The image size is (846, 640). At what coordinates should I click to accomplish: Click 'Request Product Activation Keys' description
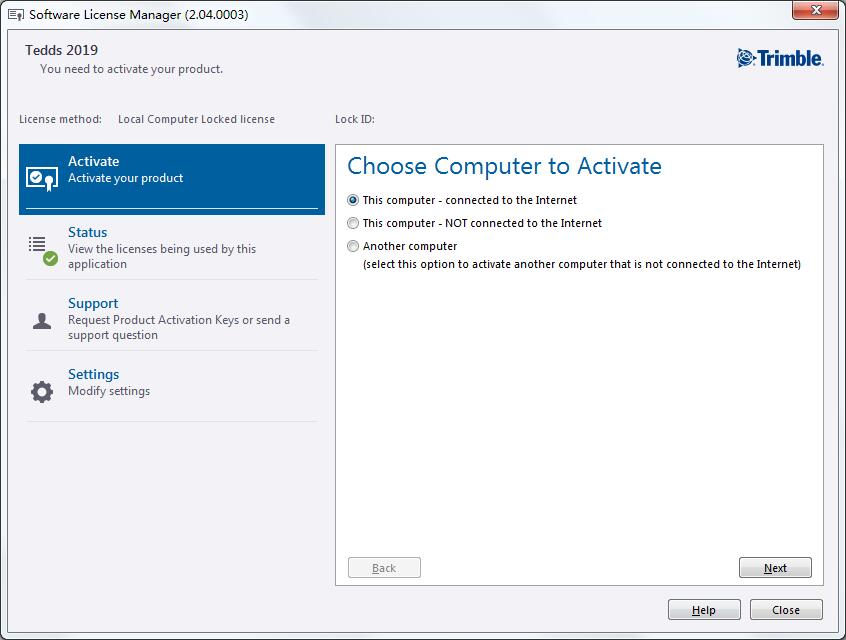click(179, 328)
